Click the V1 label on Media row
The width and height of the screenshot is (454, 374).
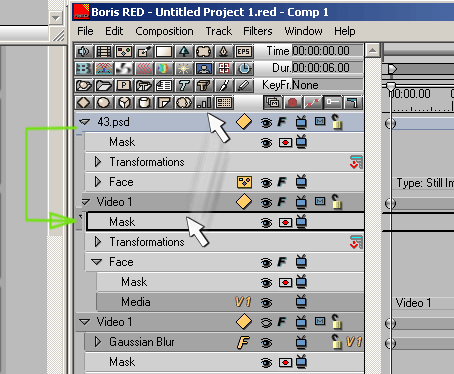pyautogui.click(x=243, y=302)
